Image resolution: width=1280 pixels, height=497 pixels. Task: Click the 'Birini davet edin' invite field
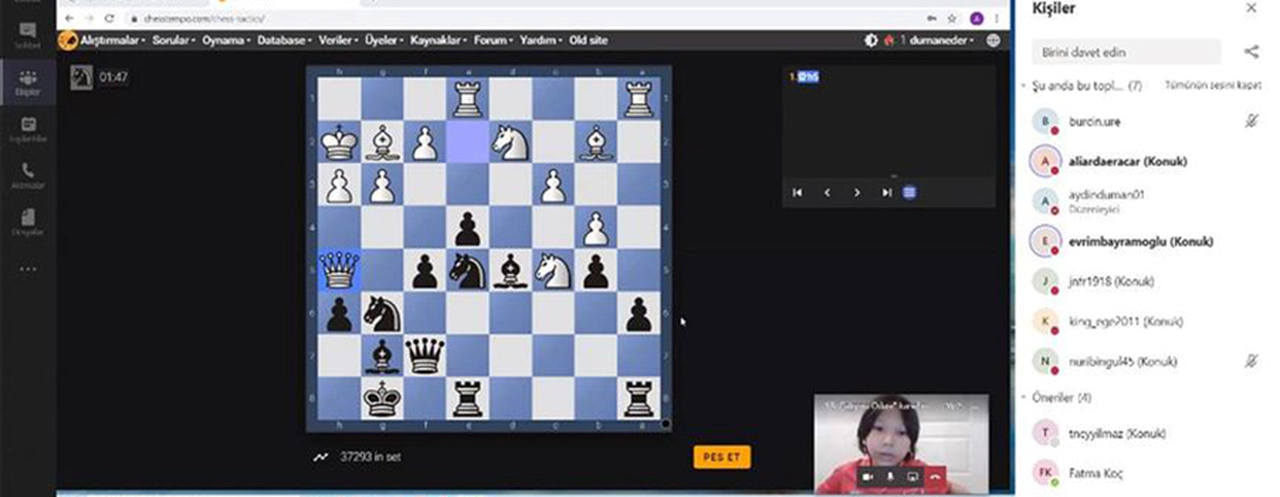[1125, 52]
